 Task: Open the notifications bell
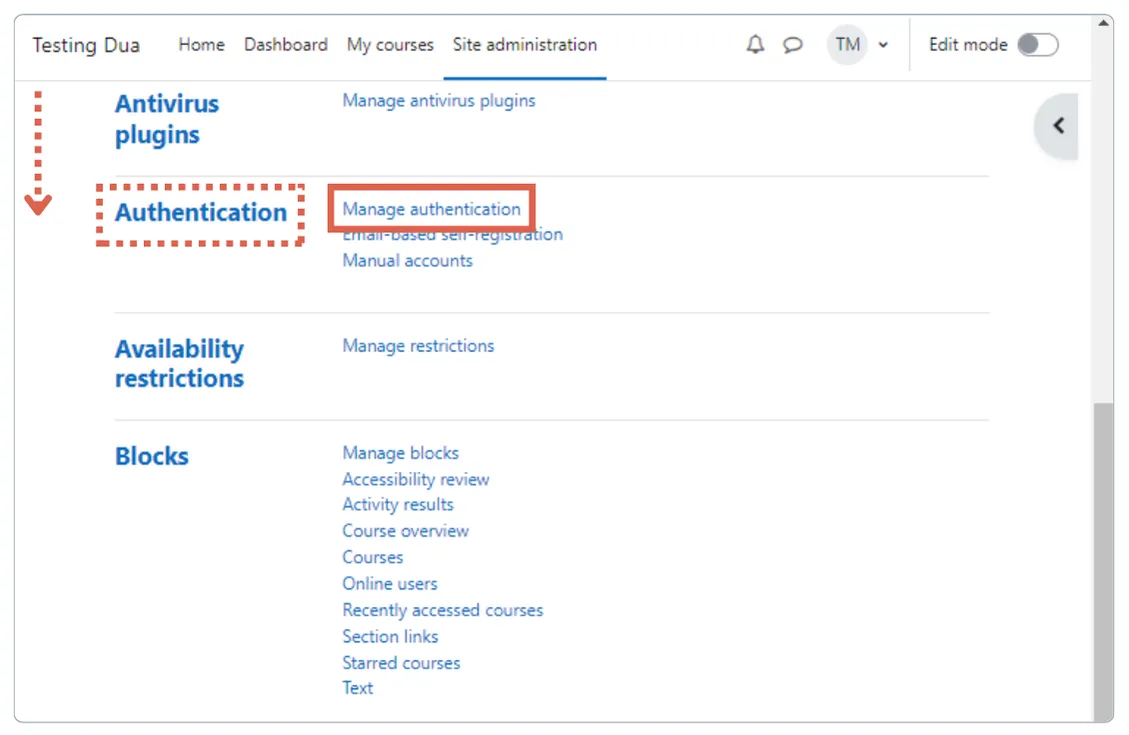[755, 44]
